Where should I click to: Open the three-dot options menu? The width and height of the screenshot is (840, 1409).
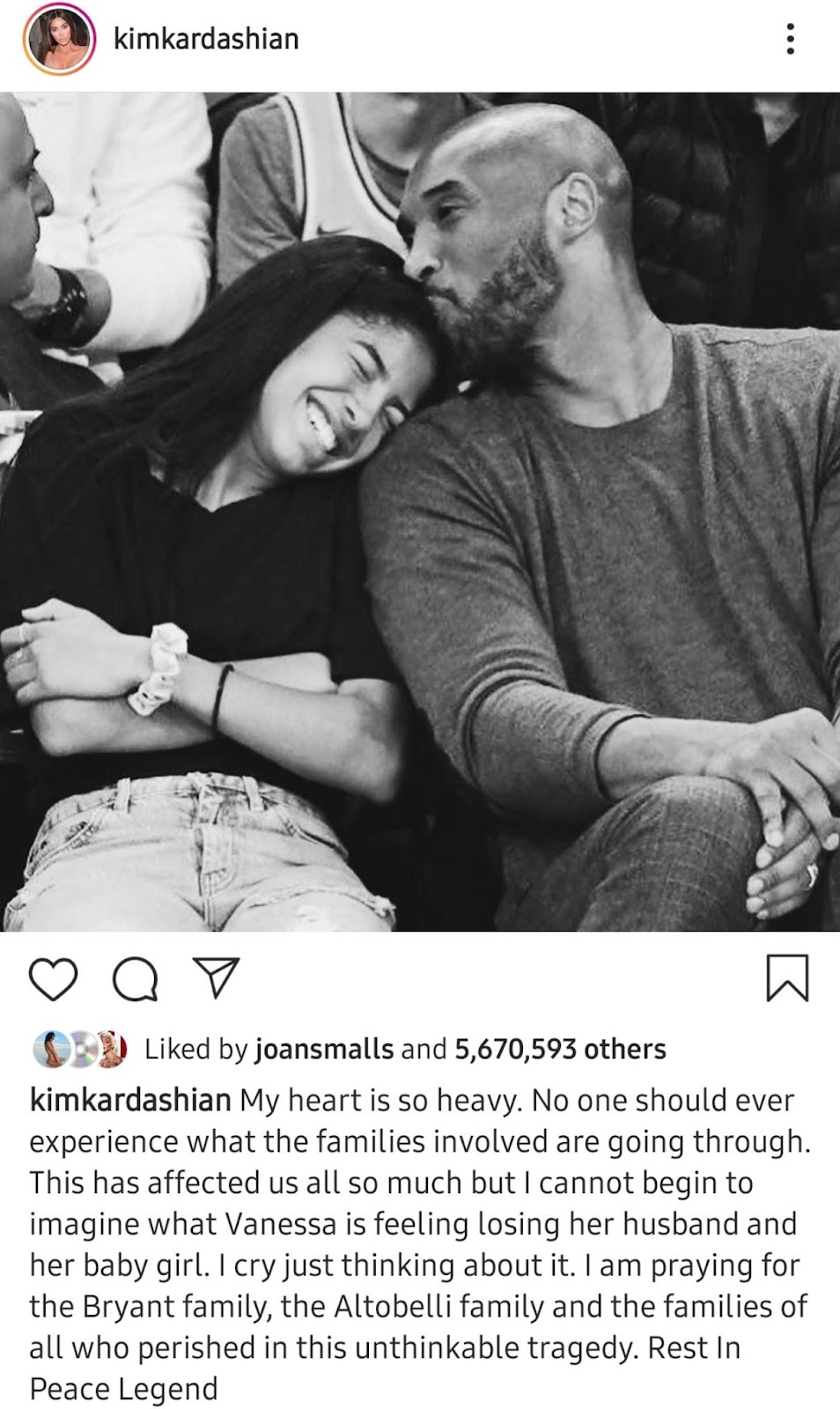click(790, 39)
